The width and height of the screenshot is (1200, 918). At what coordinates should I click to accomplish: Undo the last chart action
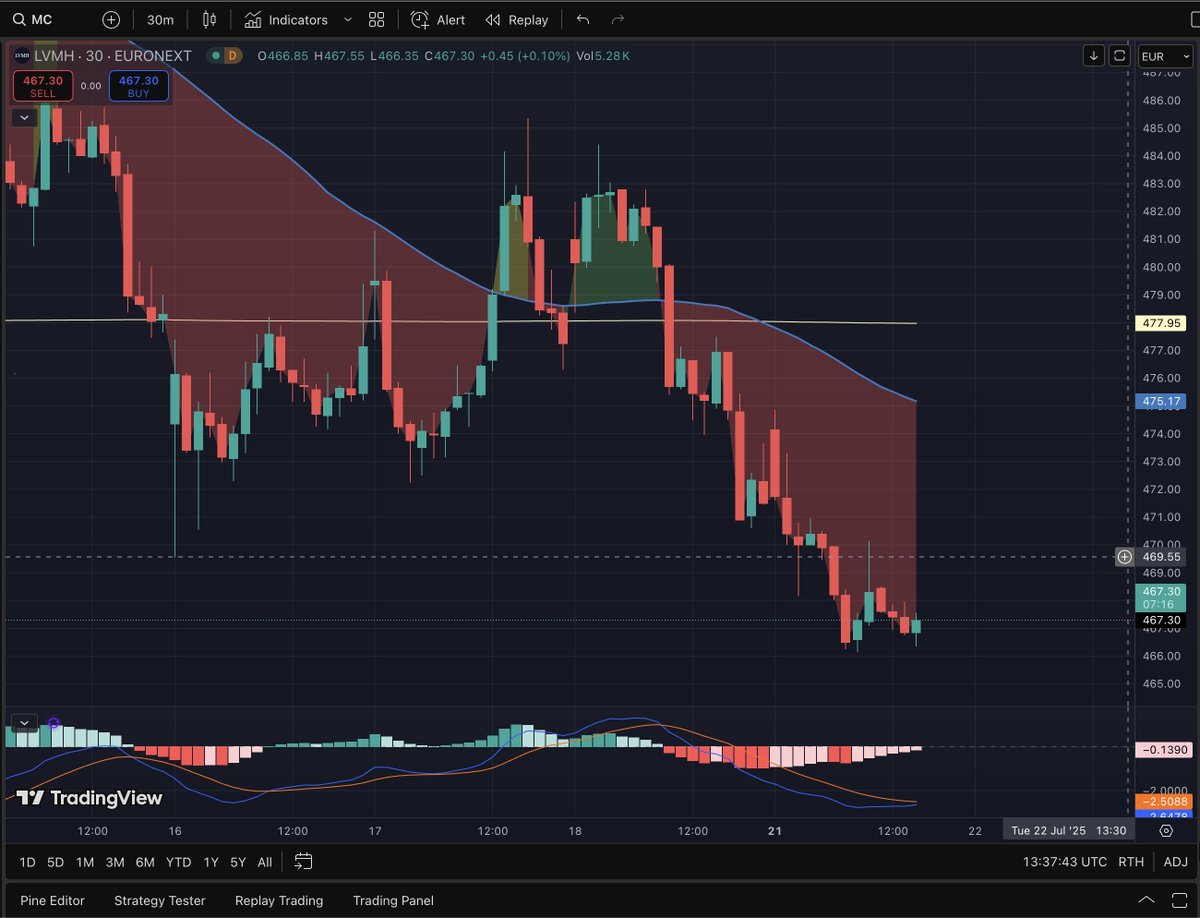click(583, 19)
